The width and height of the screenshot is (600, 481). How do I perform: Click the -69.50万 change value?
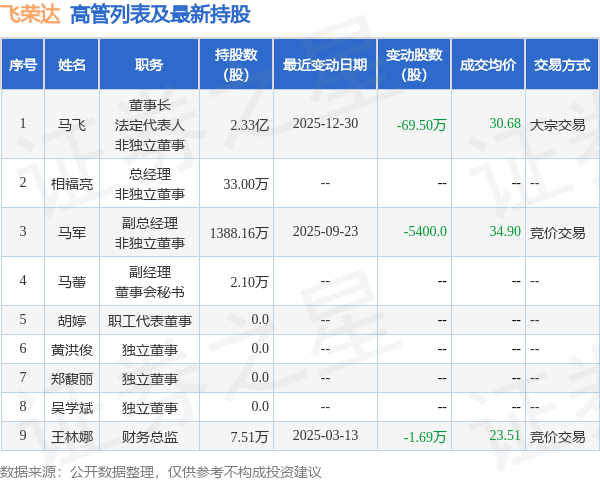(421, 125)
